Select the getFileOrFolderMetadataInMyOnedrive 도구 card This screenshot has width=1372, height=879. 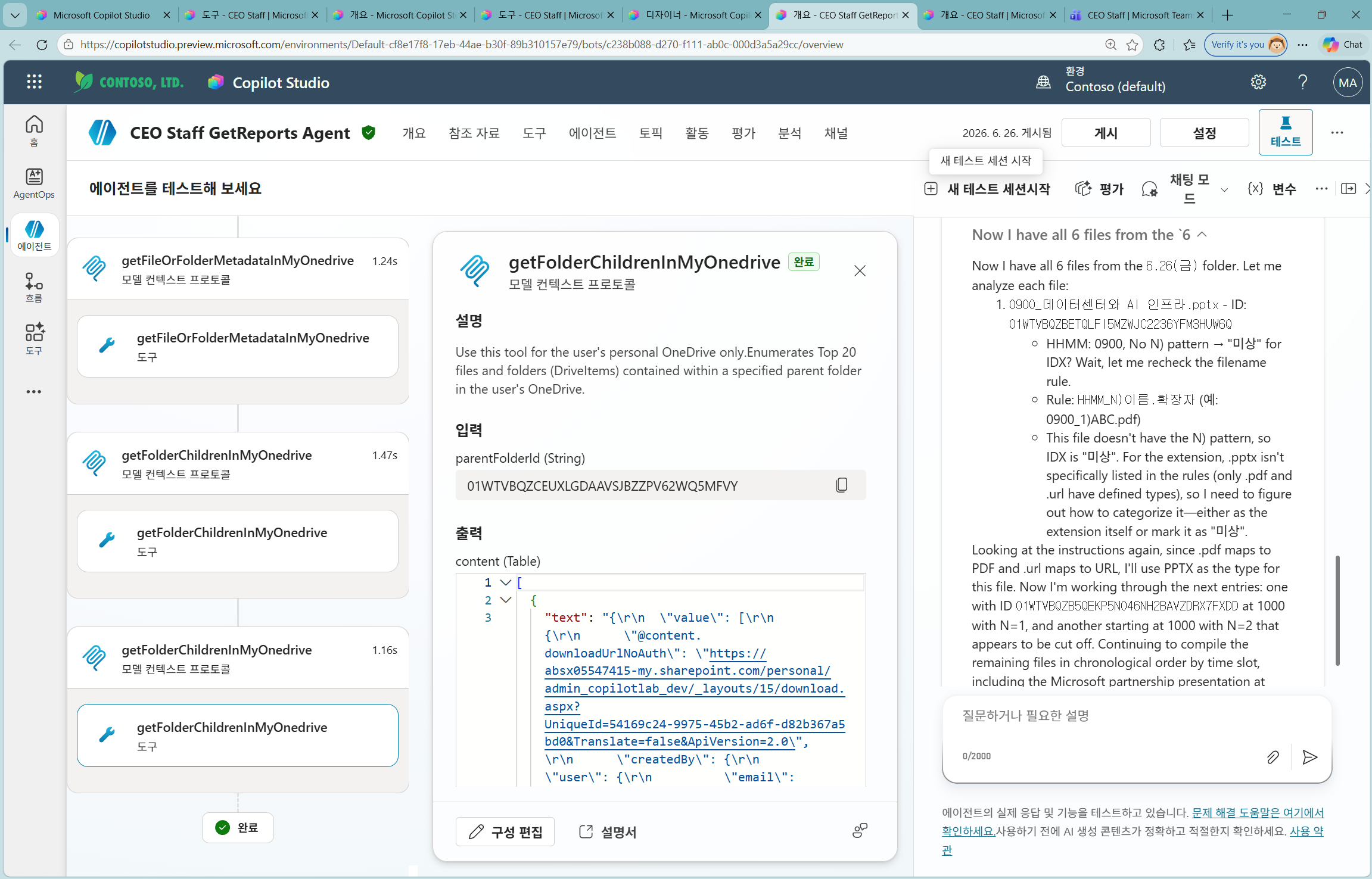tap(238, 346)
